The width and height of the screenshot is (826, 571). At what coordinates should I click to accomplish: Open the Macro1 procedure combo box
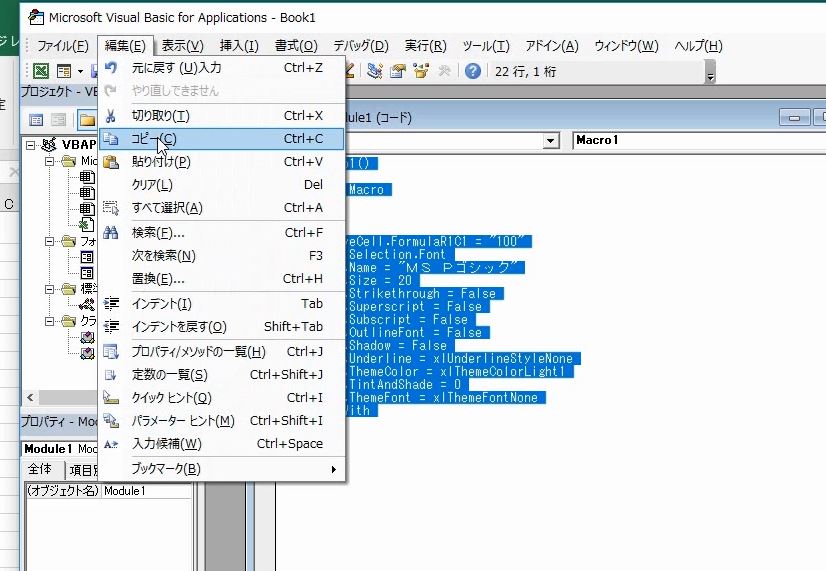(x=699, y=141)
